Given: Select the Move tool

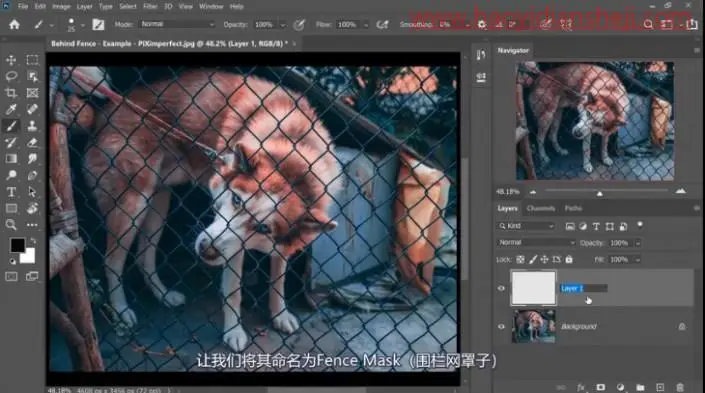Looking at the screenshot, I should click(11, 60).
